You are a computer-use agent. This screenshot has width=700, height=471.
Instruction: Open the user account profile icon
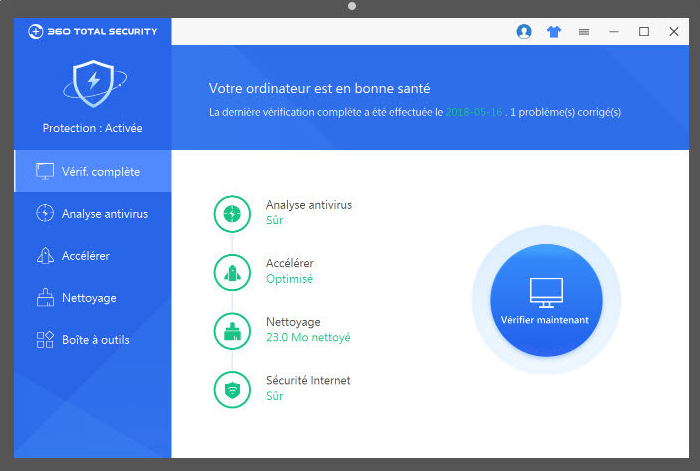[x=524, y=32]
